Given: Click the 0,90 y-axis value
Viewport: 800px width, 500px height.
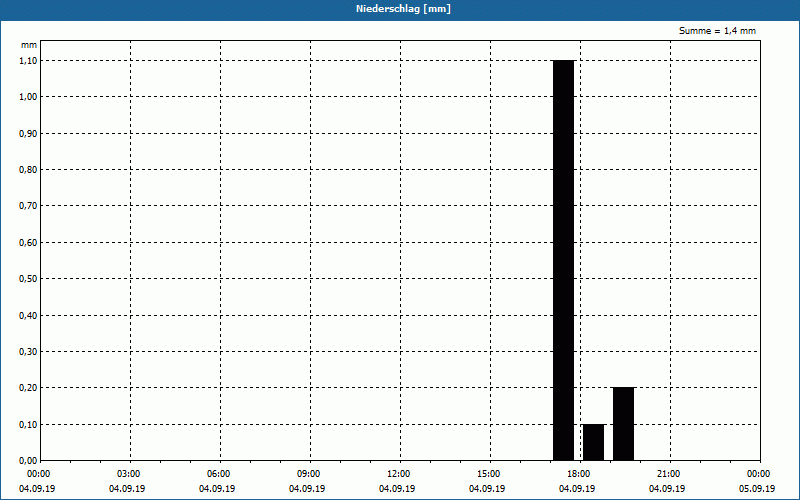Looking at the screenshot, I should [x=28, y=133].
